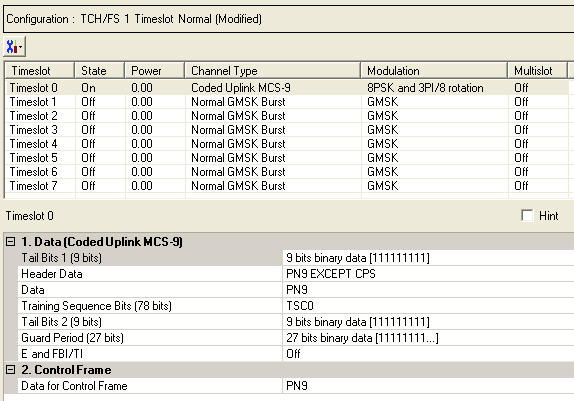Collapse the Data (Coded Uplink MCS-9) section
This screenshot has height=401, width=574.
[x=11, y=242]
